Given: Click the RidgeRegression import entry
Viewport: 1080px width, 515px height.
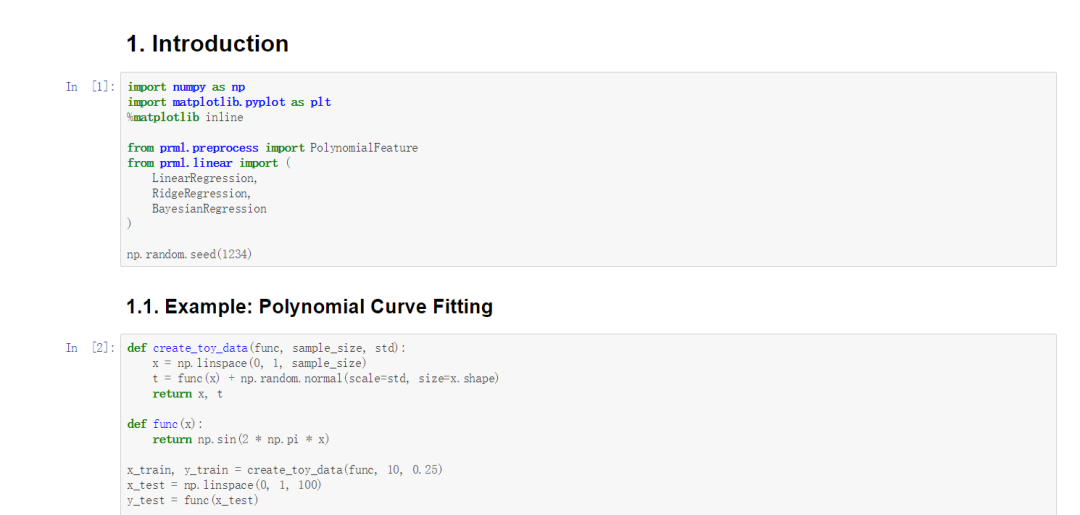Looking at the screenshot, I should [x=201, y=193].
